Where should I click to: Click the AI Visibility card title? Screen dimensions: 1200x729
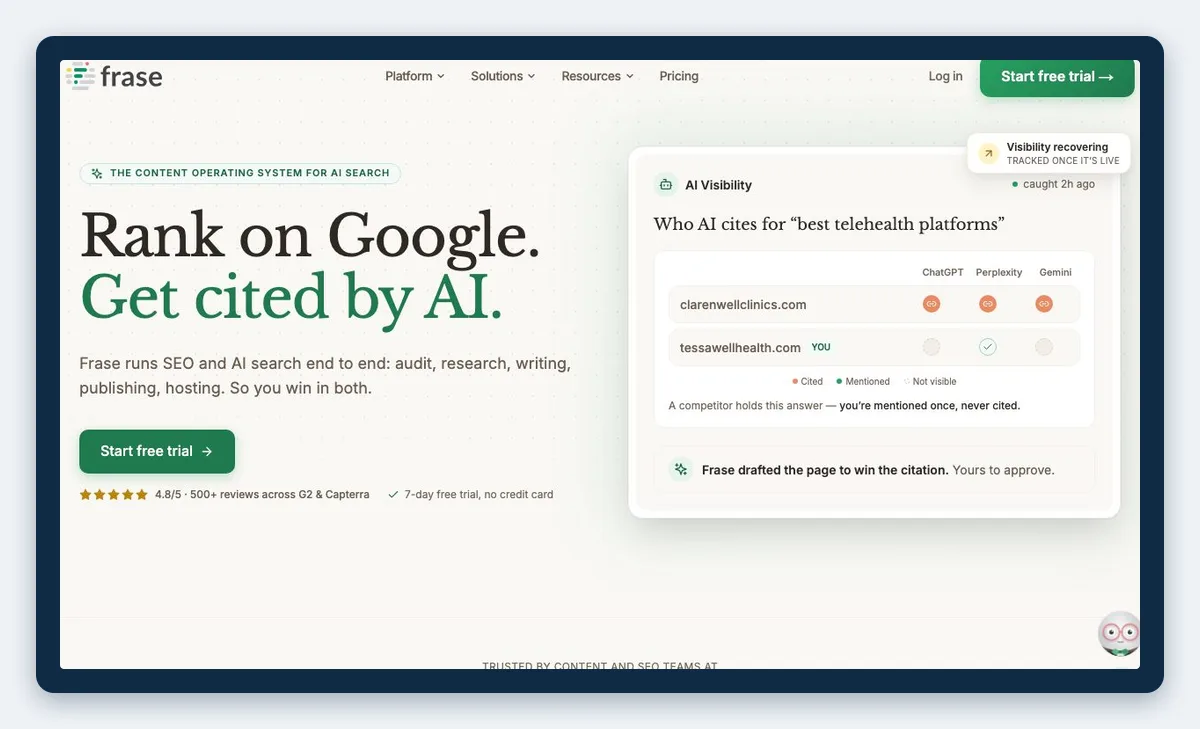[718, 185]
